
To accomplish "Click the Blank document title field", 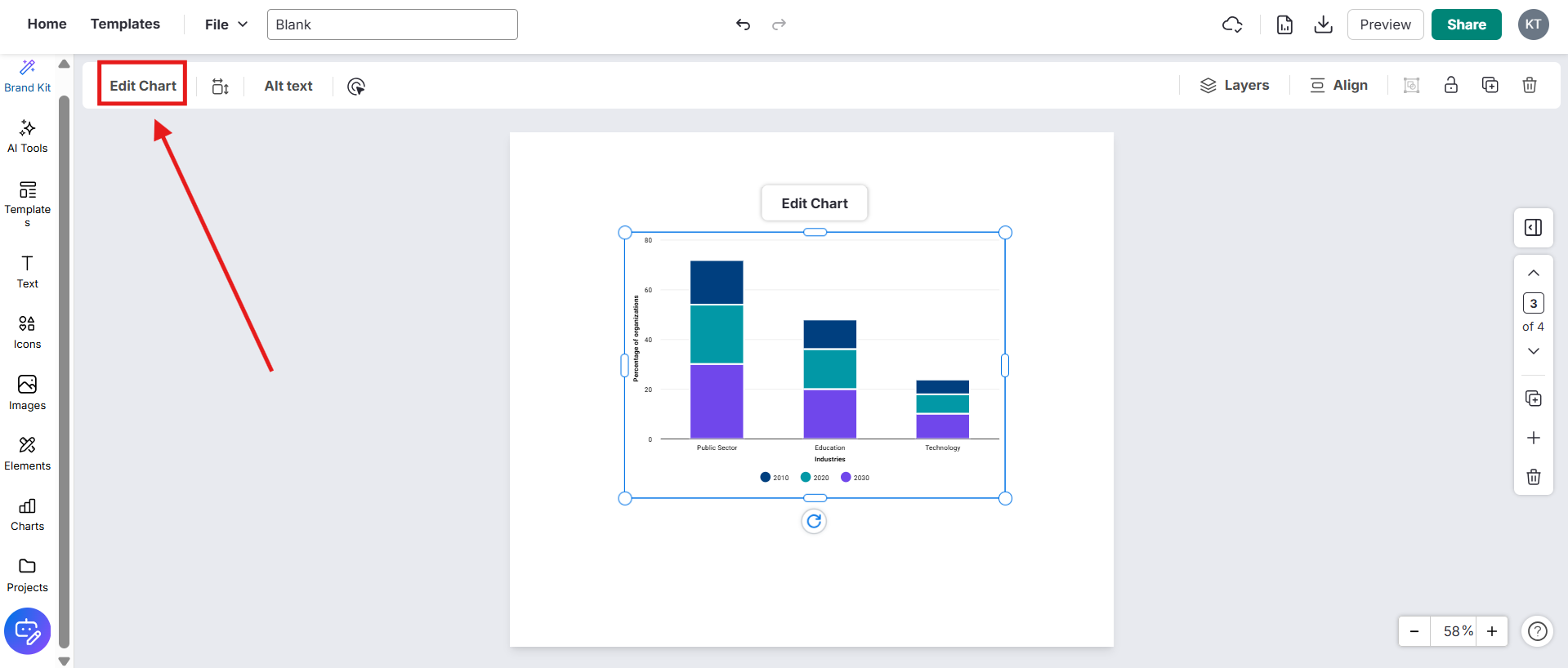I will (392, 24).
